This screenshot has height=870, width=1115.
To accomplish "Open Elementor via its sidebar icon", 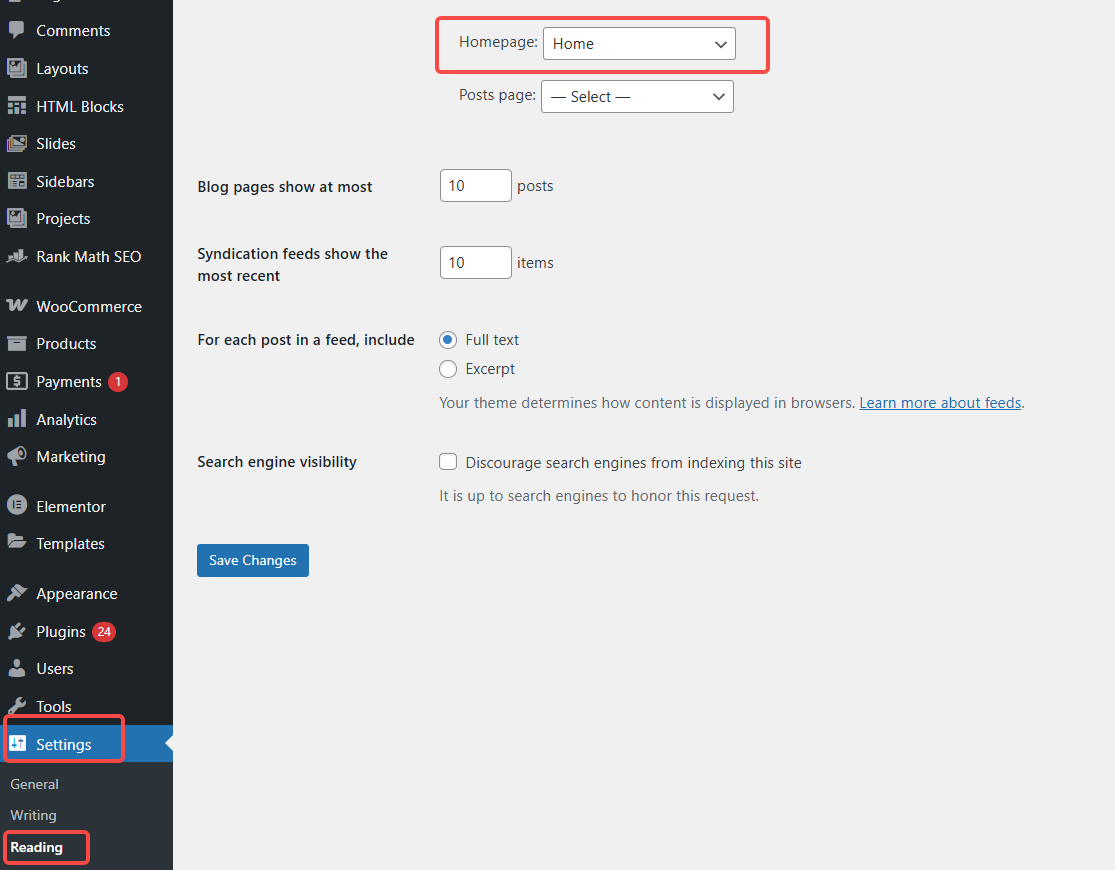I will [x=16, y=506].
